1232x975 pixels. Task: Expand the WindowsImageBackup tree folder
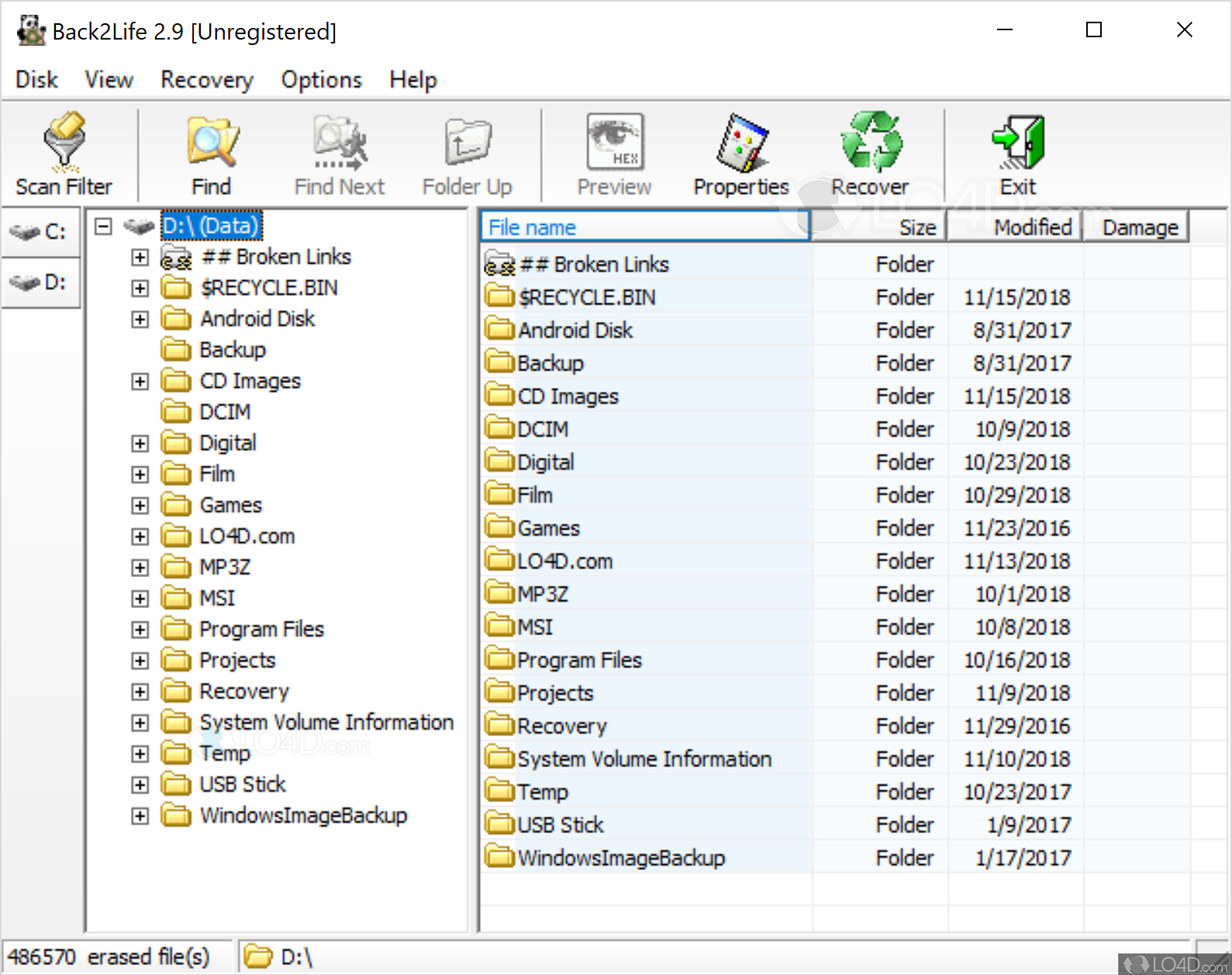click(x=140, y=816)
